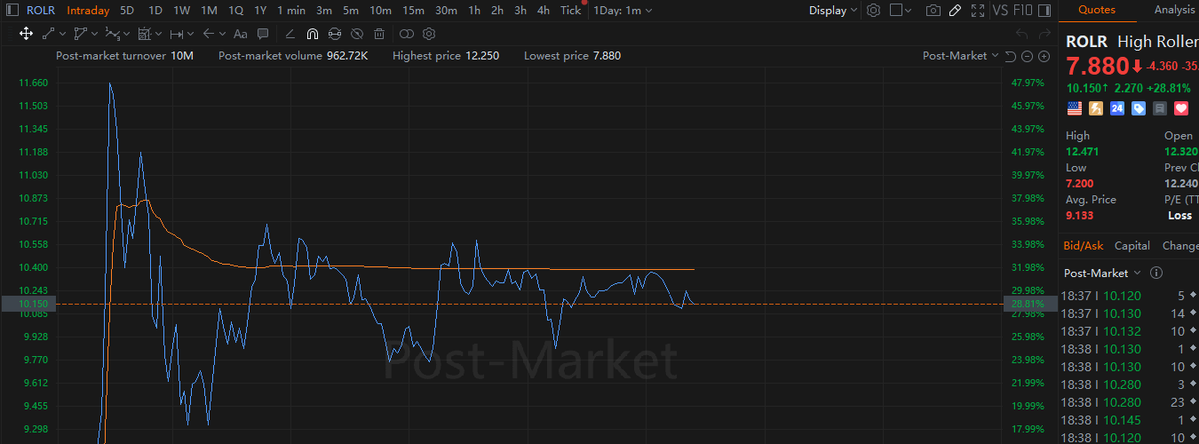The width and height of the screenshot is (1199, 444).
Task: Switch to the 4h timeframe
Action: pyautogui.click(x=543, y=11)
